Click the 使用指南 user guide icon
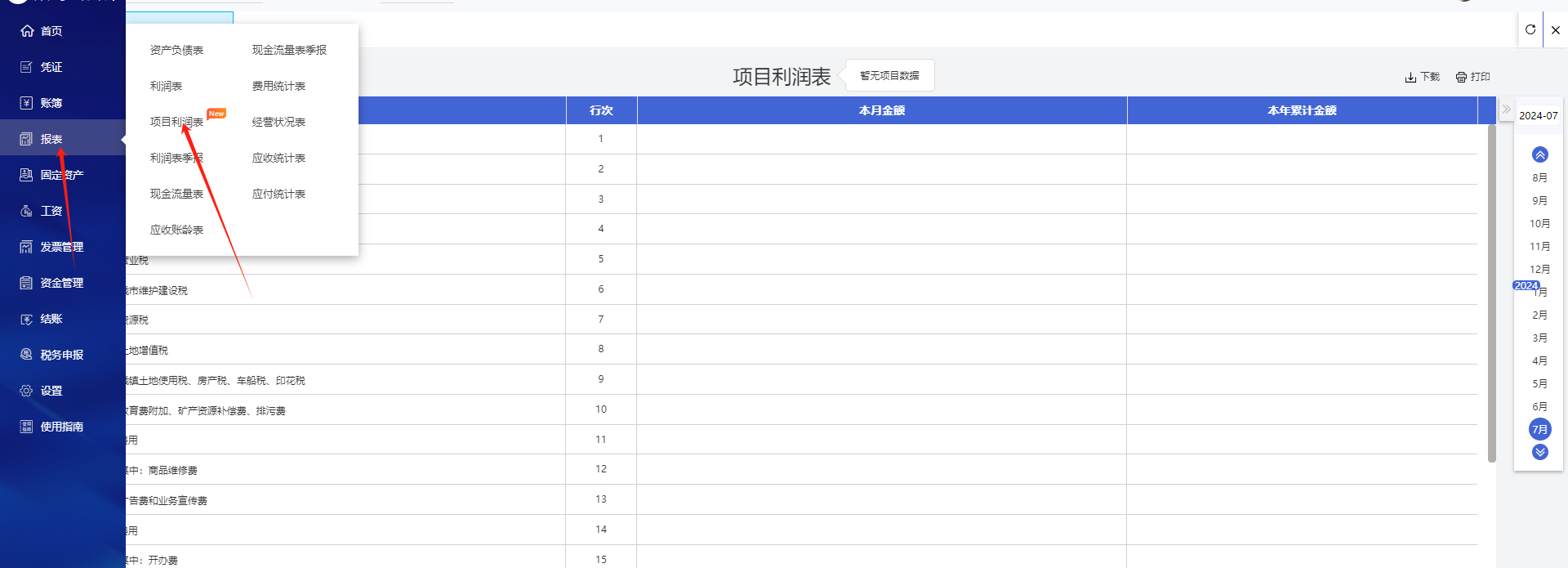Image resolution: width=1568 pixels, height=568 pixels. 27,427
